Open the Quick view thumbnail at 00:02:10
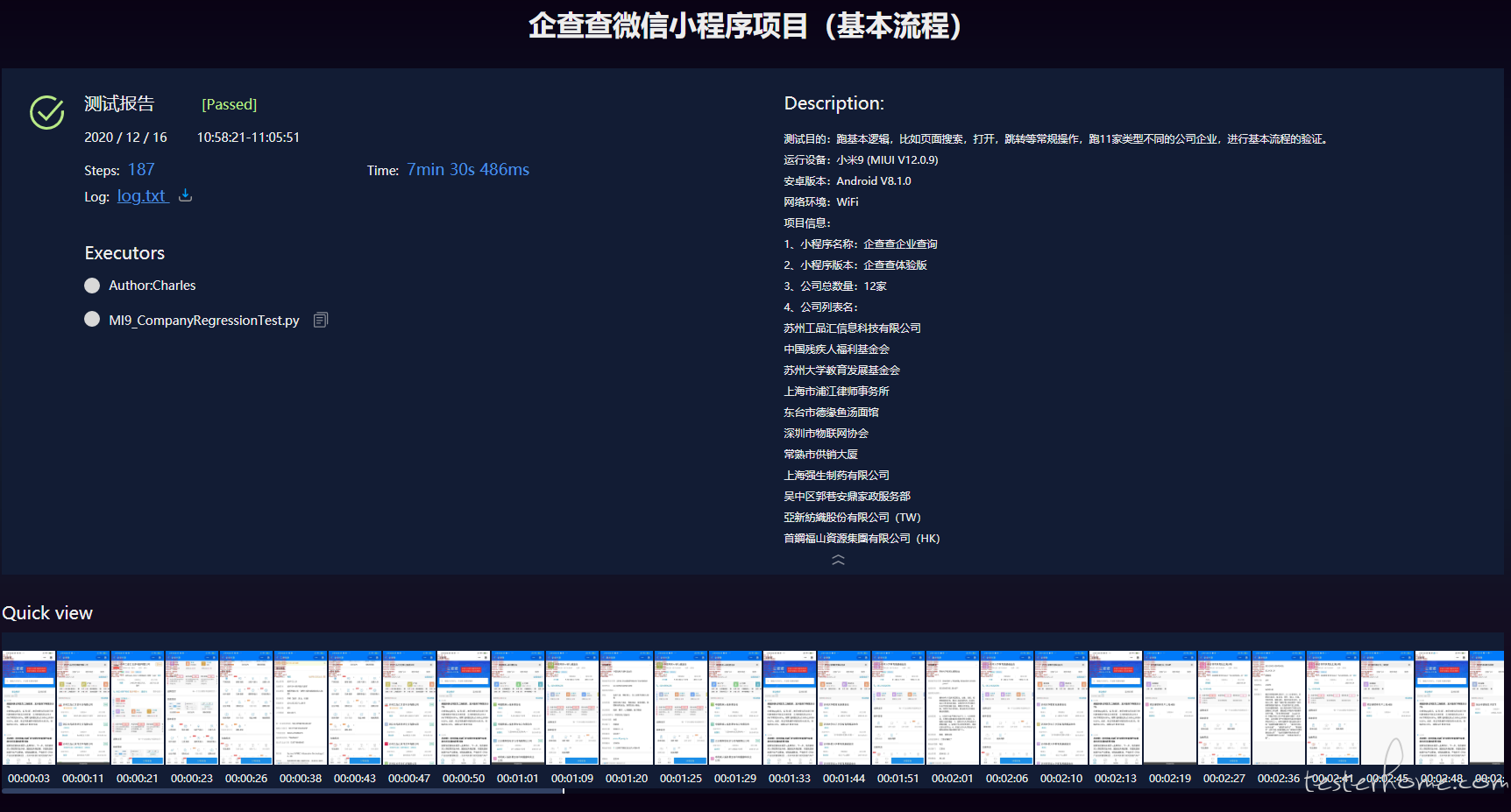 coord(1061,708)
